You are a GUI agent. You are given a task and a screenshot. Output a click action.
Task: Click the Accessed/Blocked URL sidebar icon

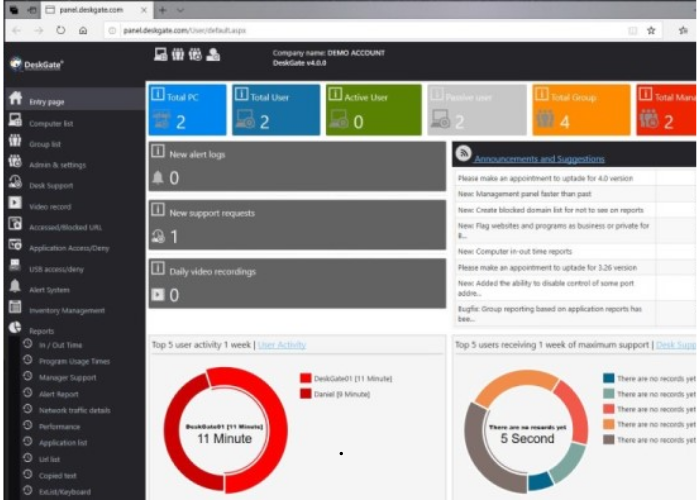coord(15,223)
